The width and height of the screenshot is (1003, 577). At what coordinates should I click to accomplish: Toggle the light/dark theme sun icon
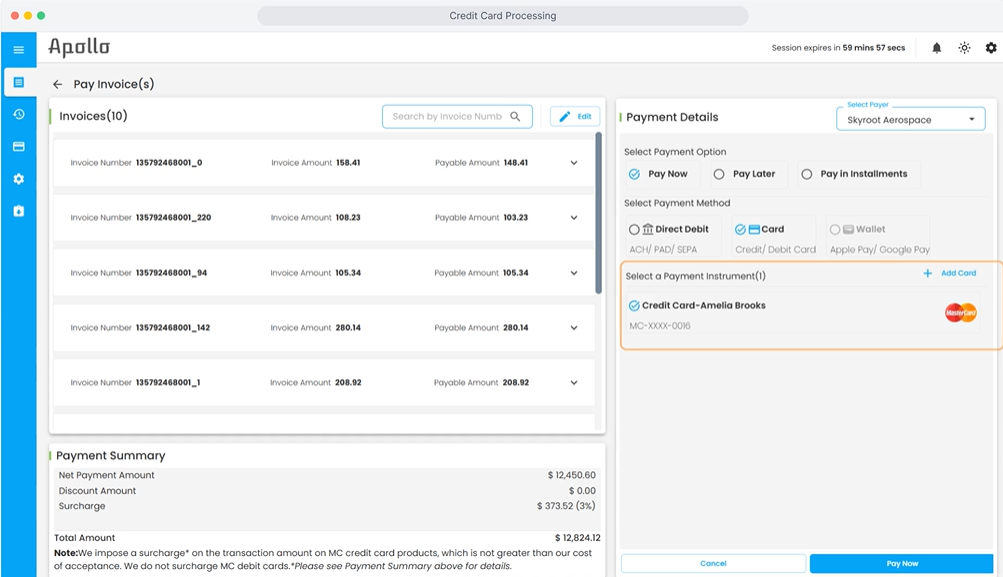pos(964,48)
